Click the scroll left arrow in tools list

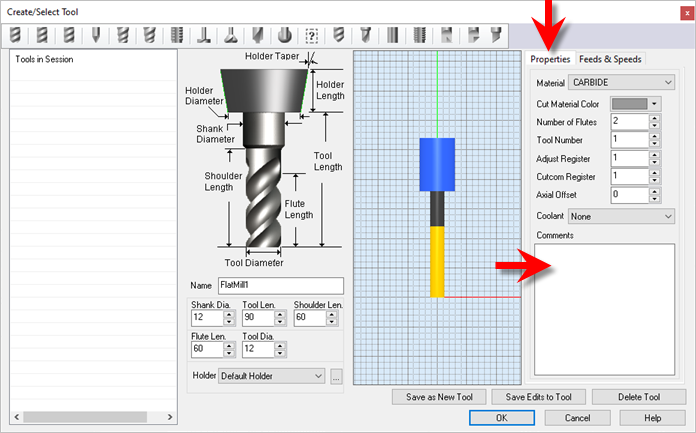click(17, 417)
